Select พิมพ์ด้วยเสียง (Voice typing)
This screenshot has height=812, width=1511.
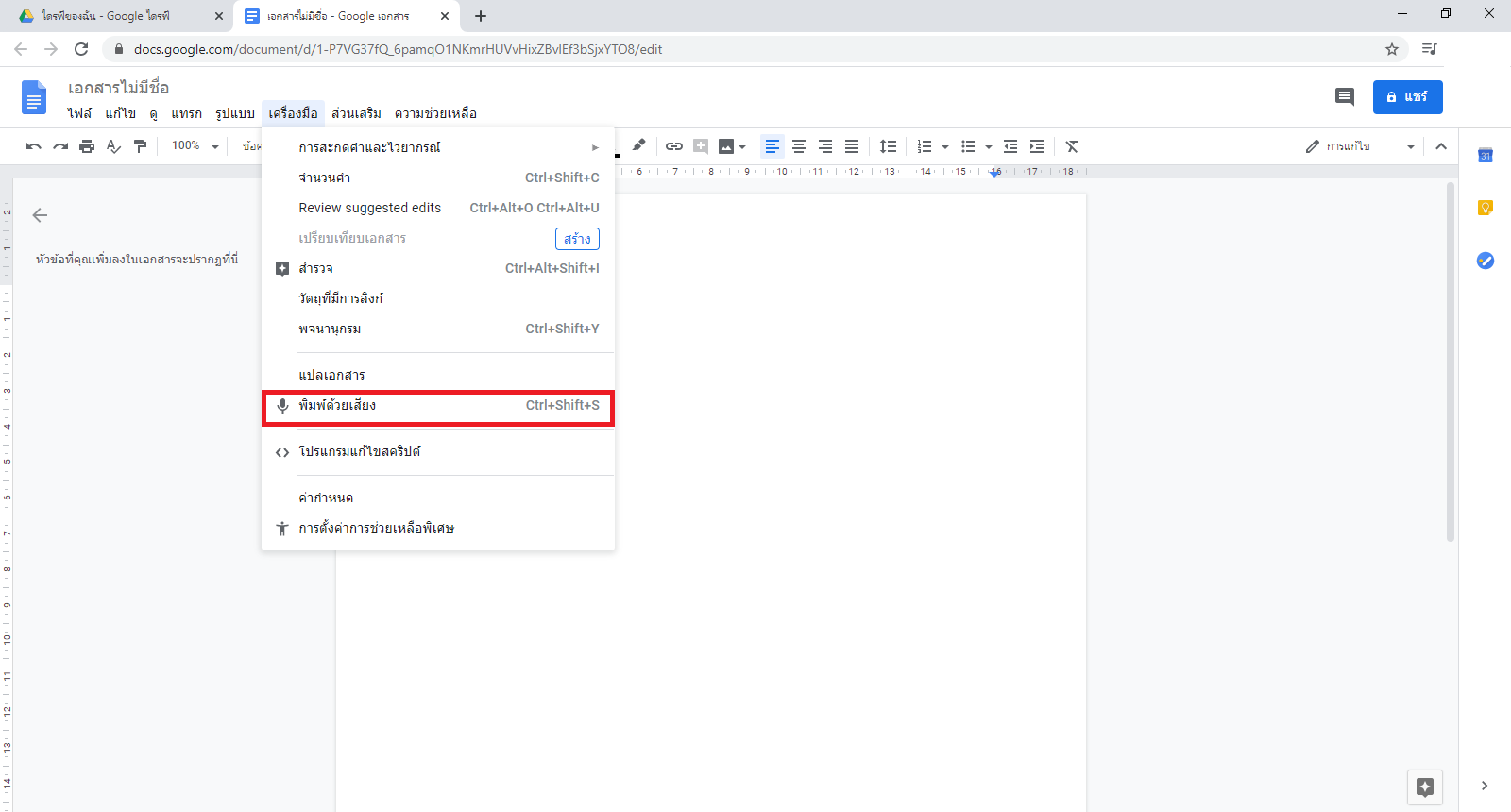438,406
